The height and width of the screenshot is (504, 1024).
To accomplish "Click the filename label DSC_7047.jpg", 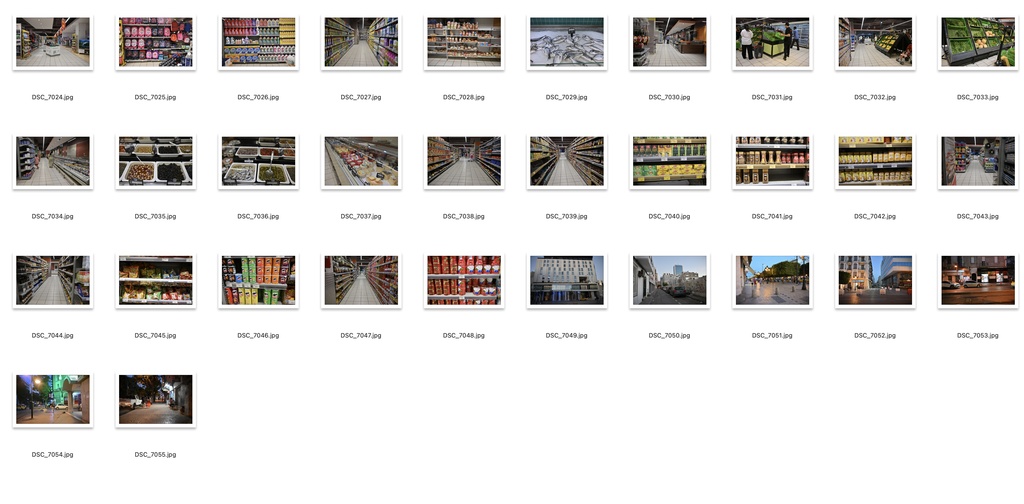I will [x=361, y=336].
